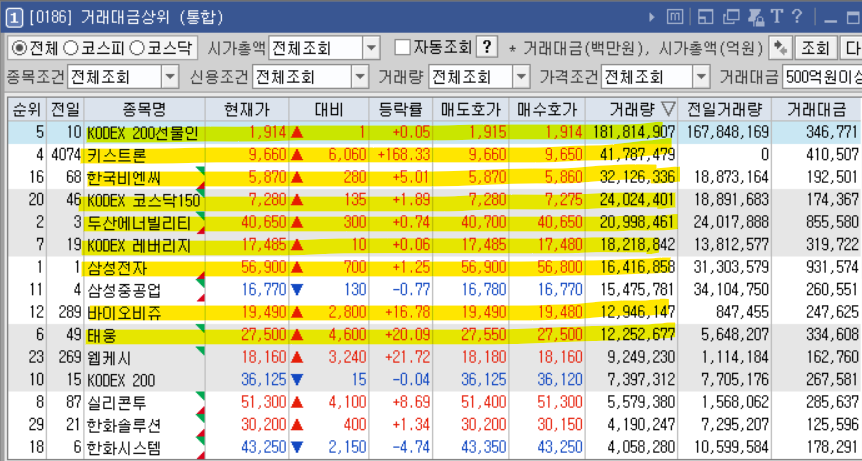Viewport: 862px width, 461px height.
Task: Sort by the 매도호가 column header
Action: (471, 109)
